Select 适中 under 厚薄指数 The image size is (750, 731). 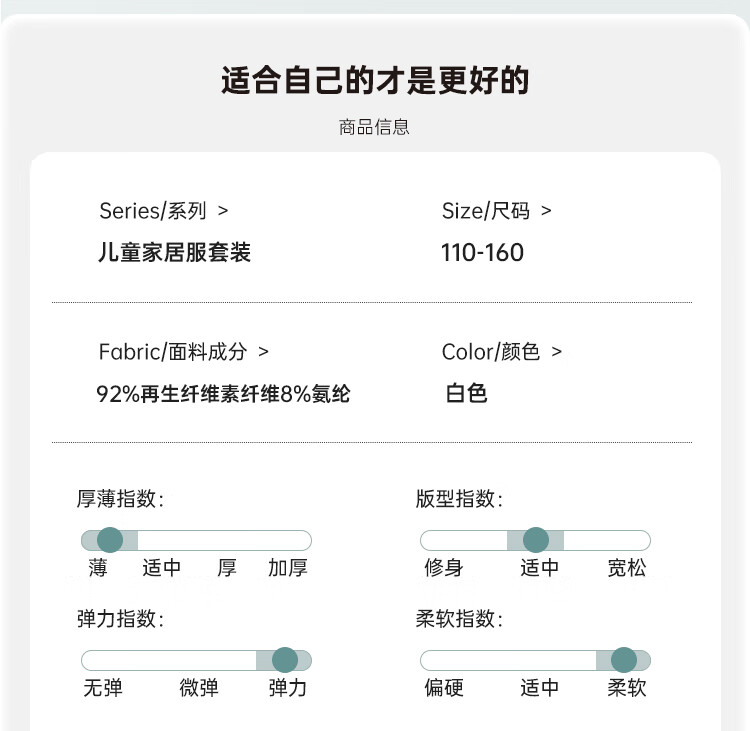click(161, 568)
